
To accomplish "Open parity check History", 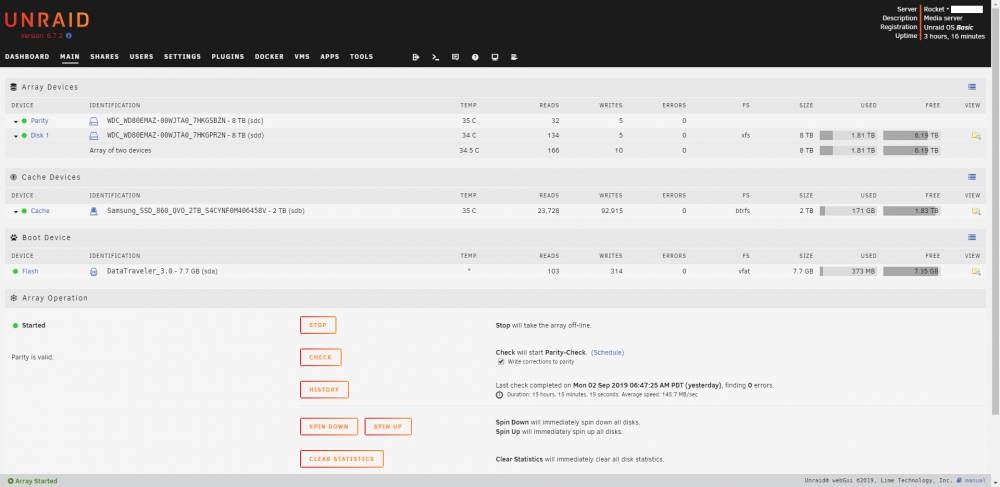I will [324, 389].
